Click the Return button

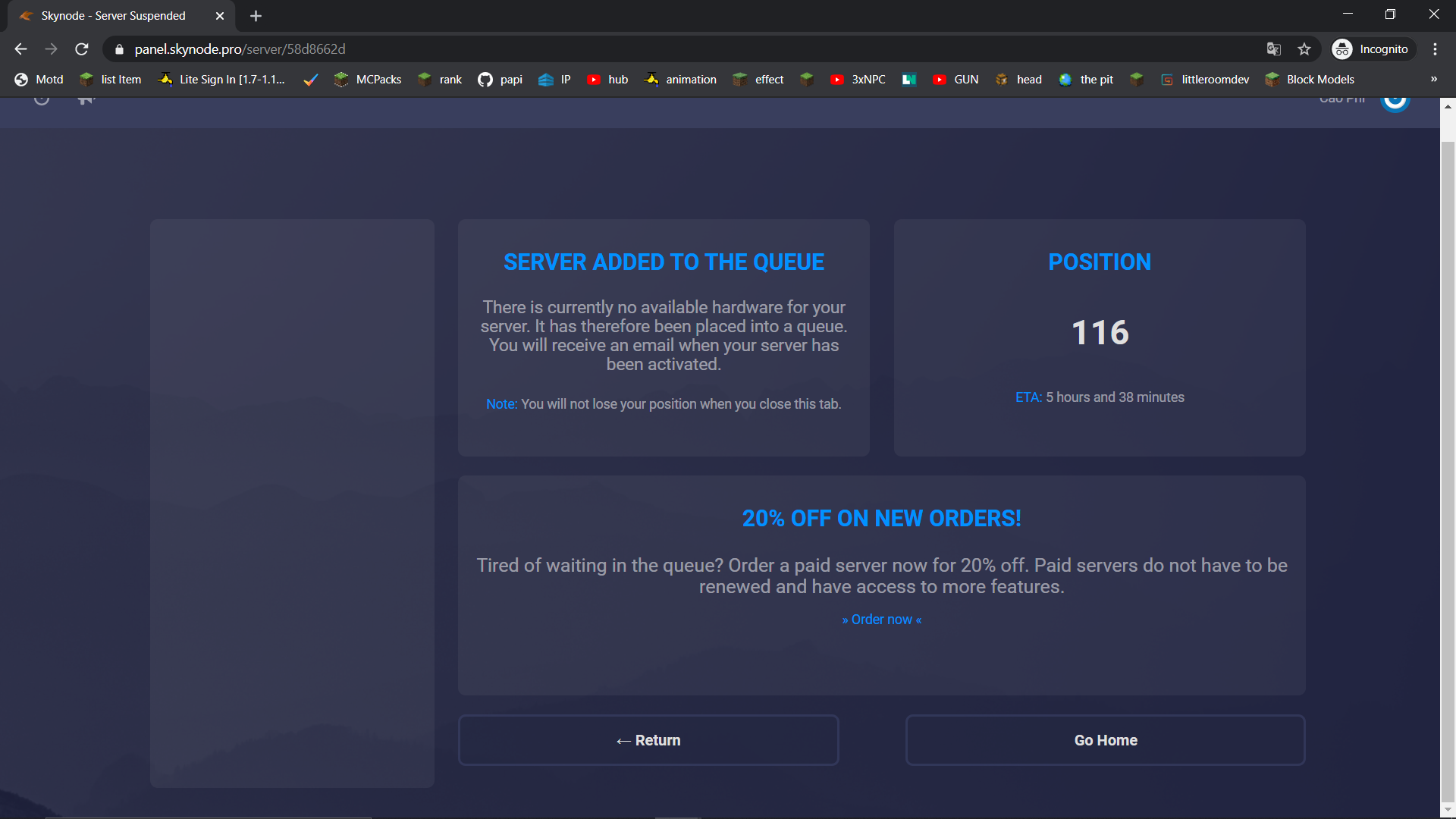tap(648, 740)
